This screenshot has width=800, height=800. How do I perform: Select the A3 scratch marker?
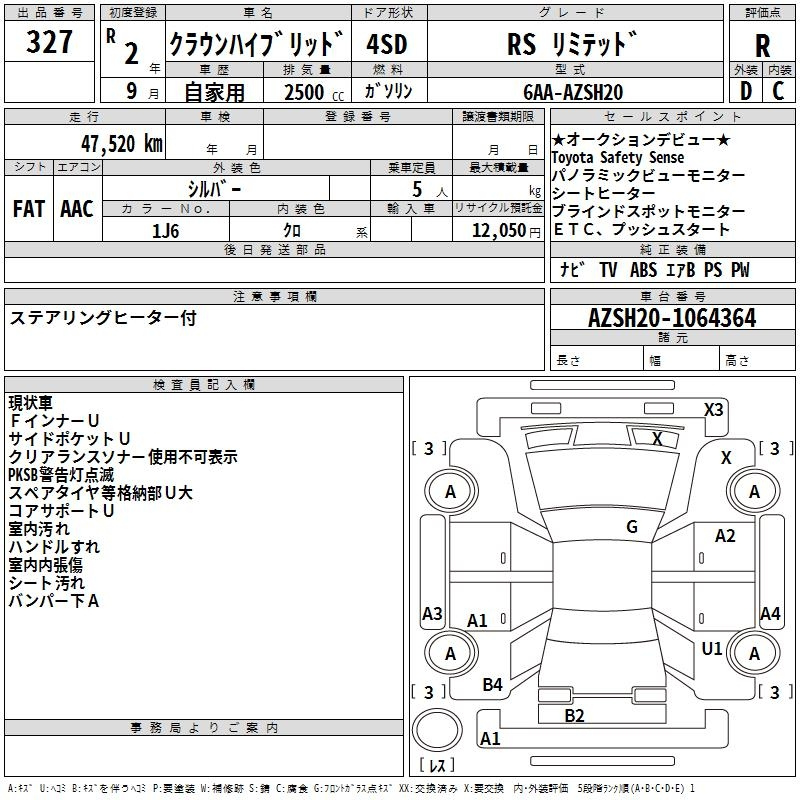tap(432, 614)
